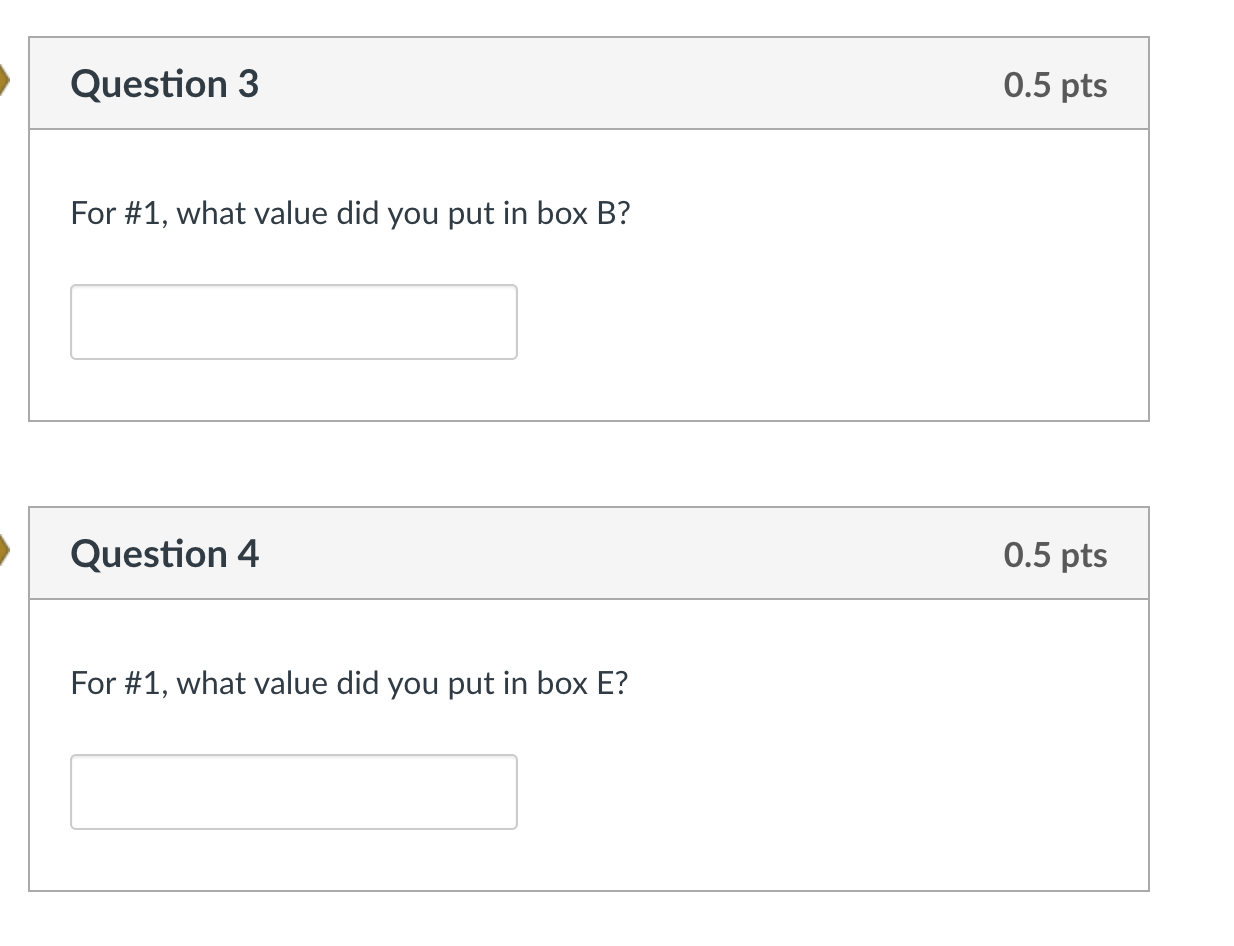
Task: Click the 0.5 pts label on Question 3
Action: (x=1057, y=86)
